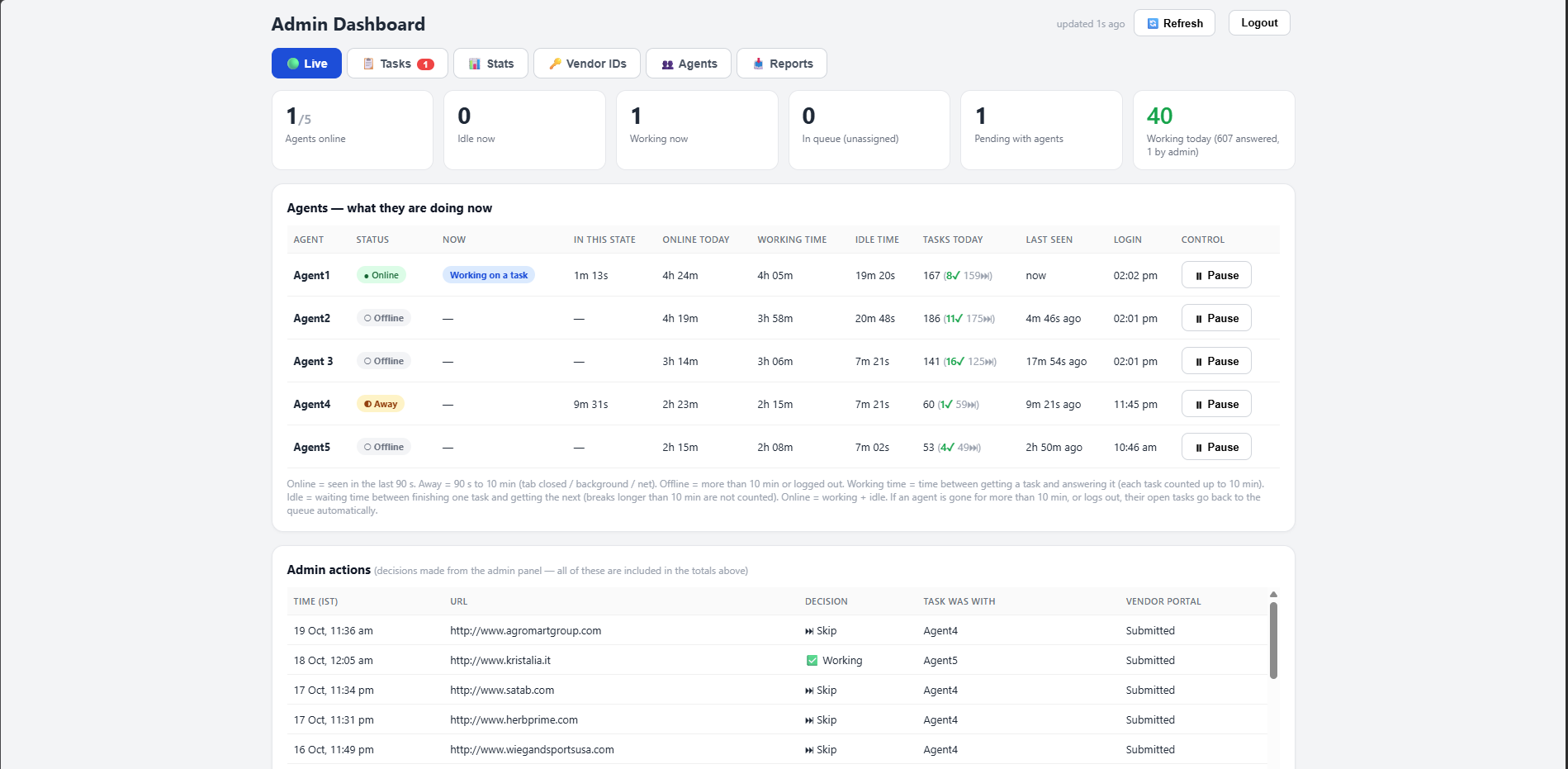Click the http://www.agromartgroup.com URL
Image resolution: width=1568 pixels, height=769 pixels.
point(525,630)
